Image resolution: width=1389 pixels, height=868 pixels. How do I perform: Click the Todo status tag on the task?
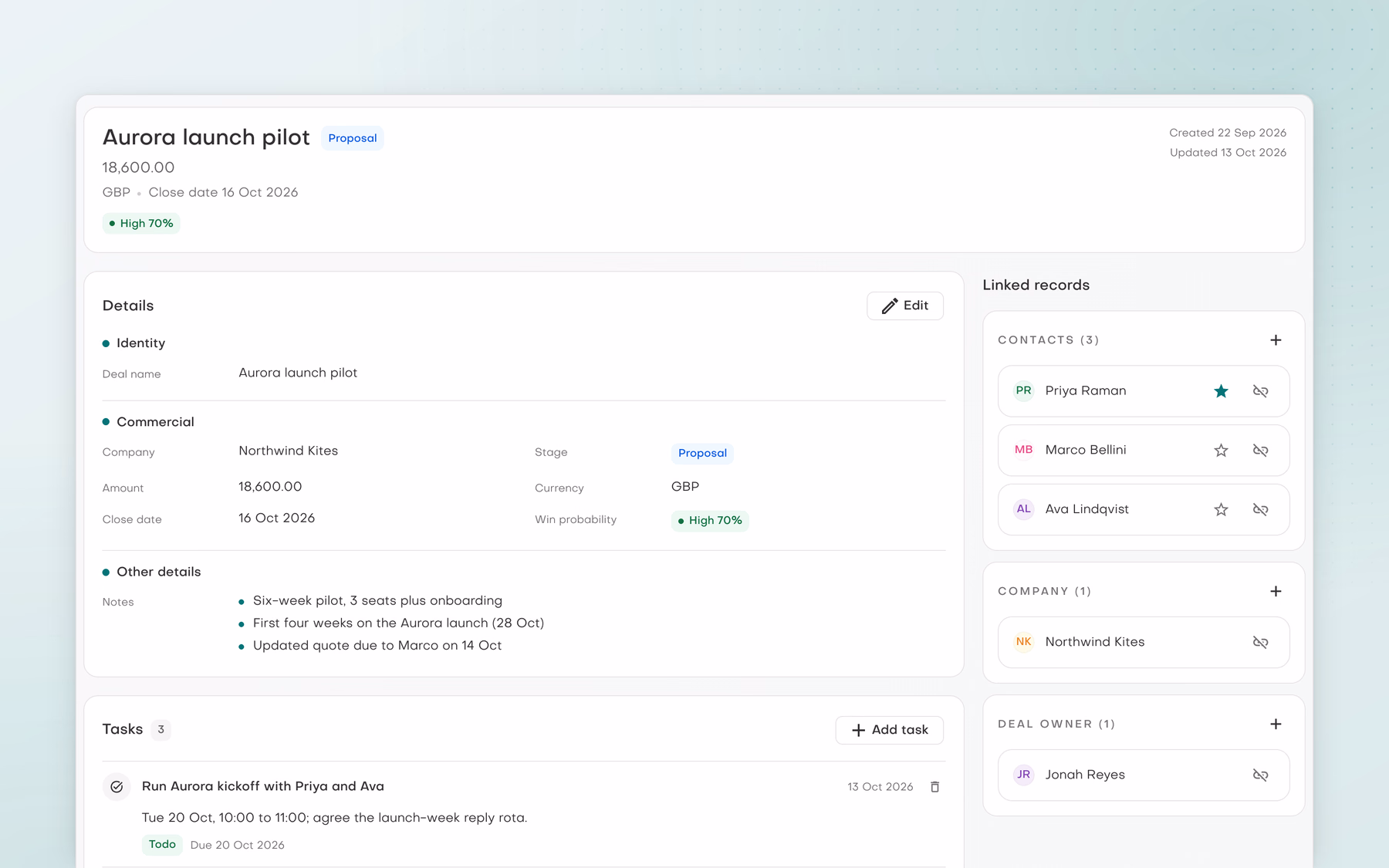(162, 845)
